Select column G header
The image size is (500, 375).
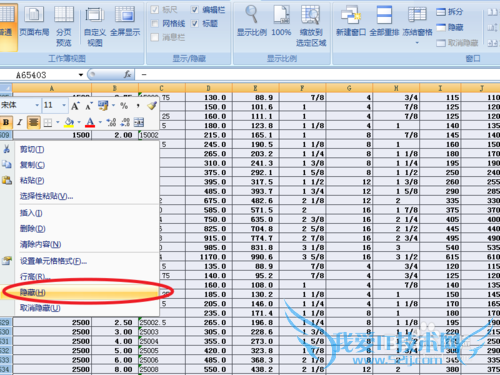coord(349,88)
